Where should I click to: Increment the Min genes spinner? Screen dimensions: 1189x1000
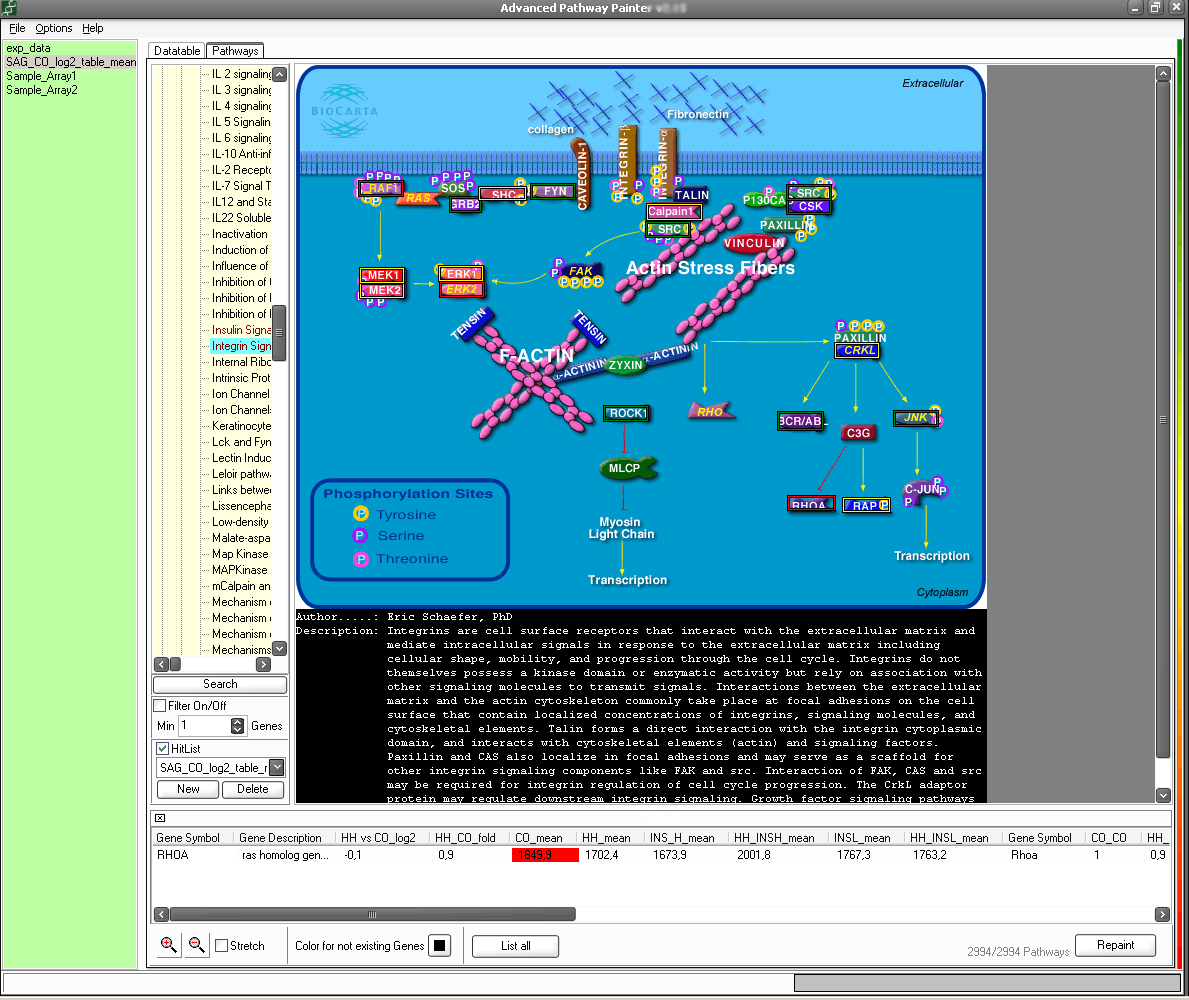tap(238, 722)
